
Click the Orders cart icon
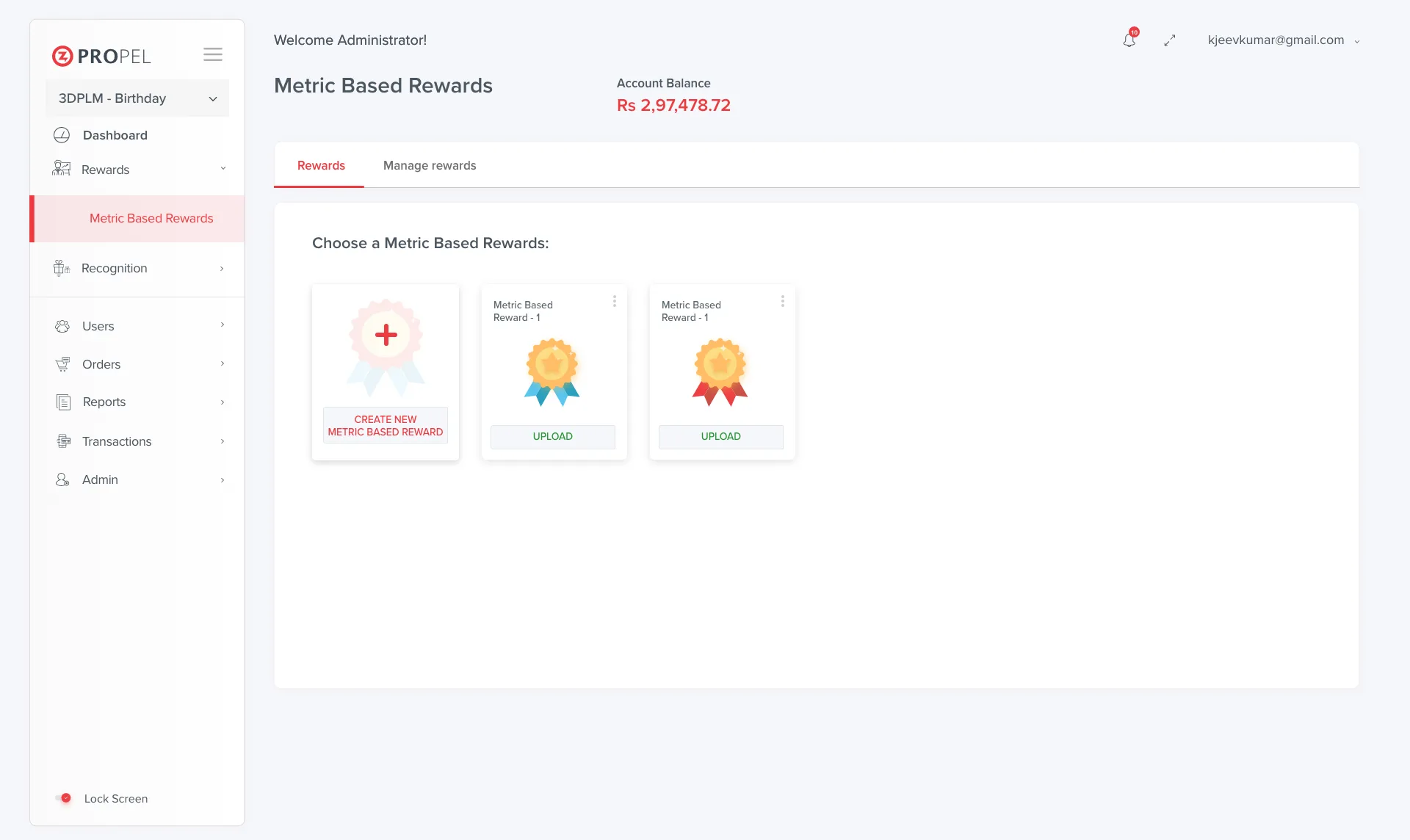click(62, 364)
